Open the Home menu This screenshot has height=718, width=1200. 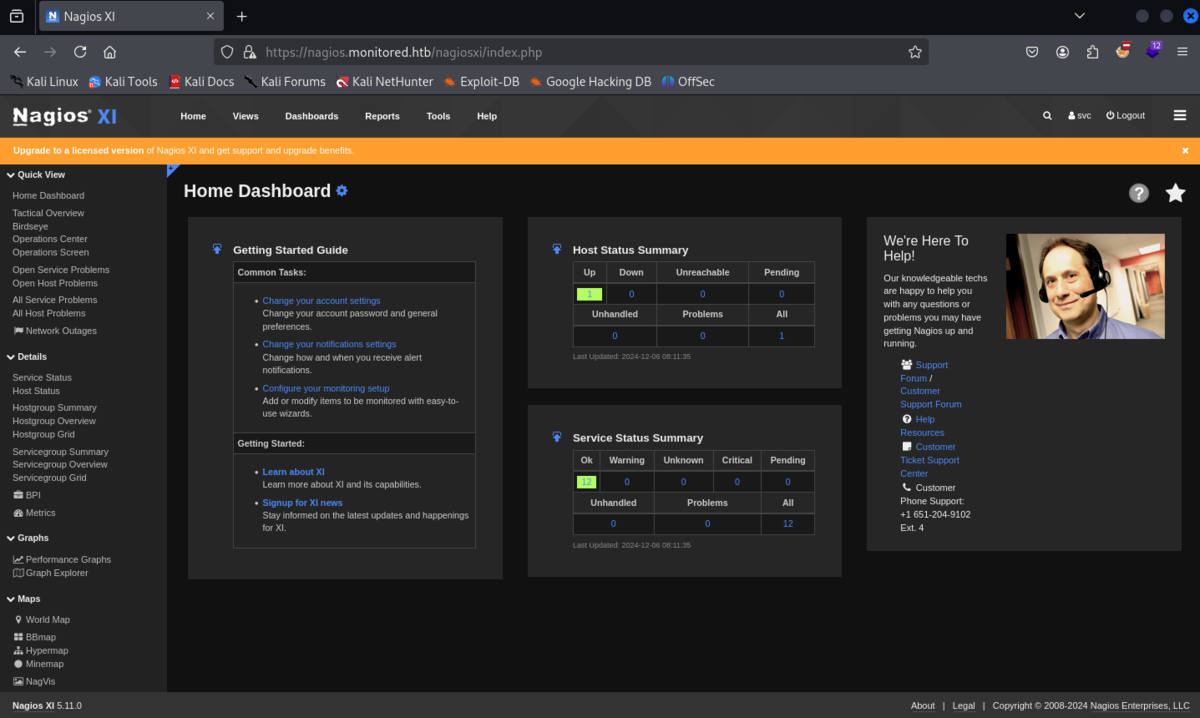pyautogui.click(x=193, y=116)
